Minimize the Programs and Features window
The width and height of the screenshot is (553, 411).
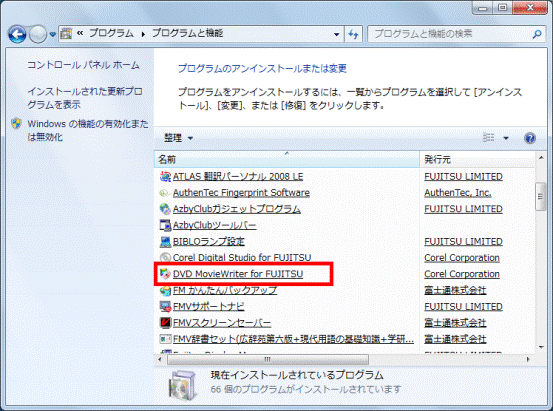coord(482,7)
